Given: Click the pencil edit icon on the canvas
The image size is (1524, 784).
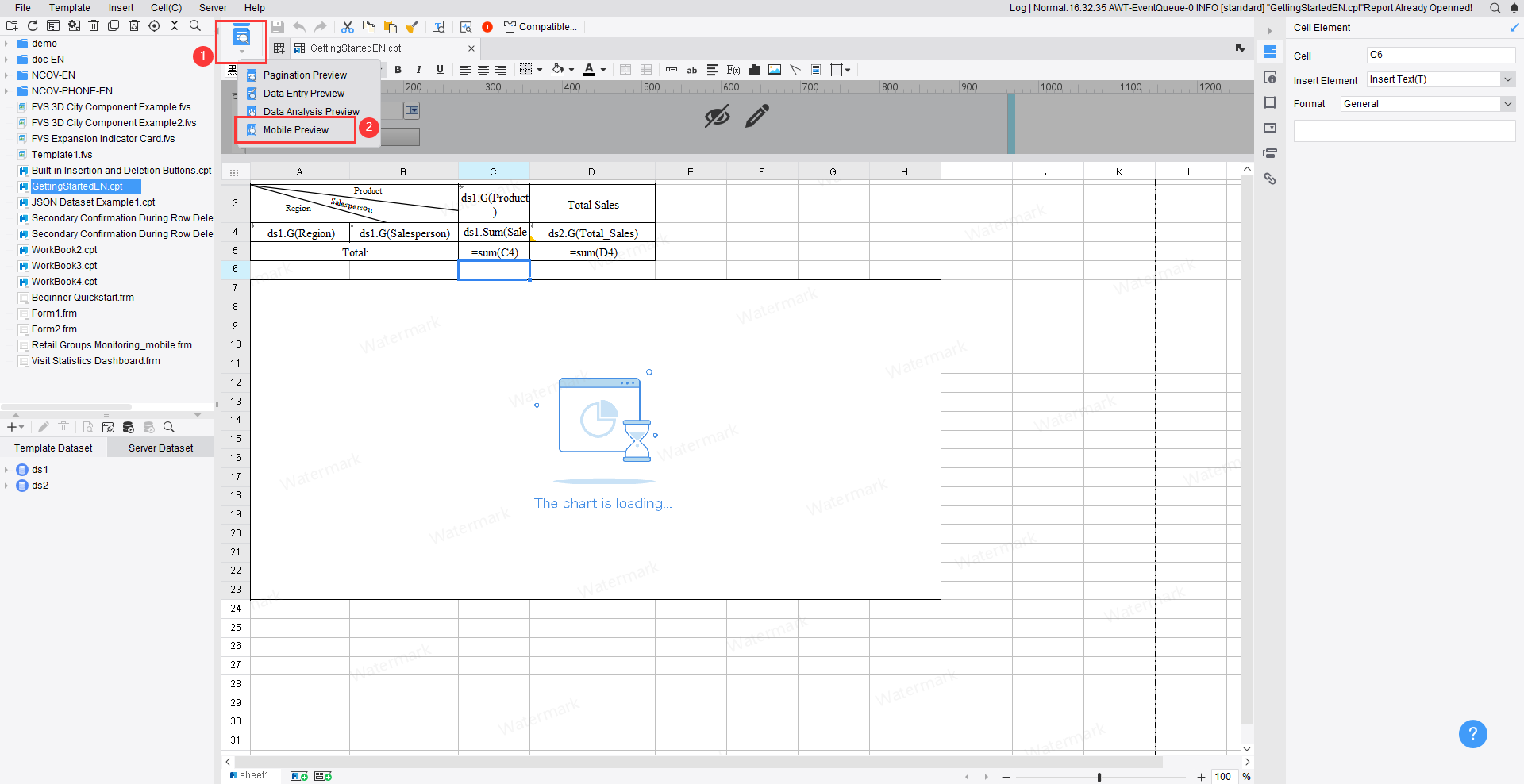Looking at the screenshot, I should click(x=756, y=116).
